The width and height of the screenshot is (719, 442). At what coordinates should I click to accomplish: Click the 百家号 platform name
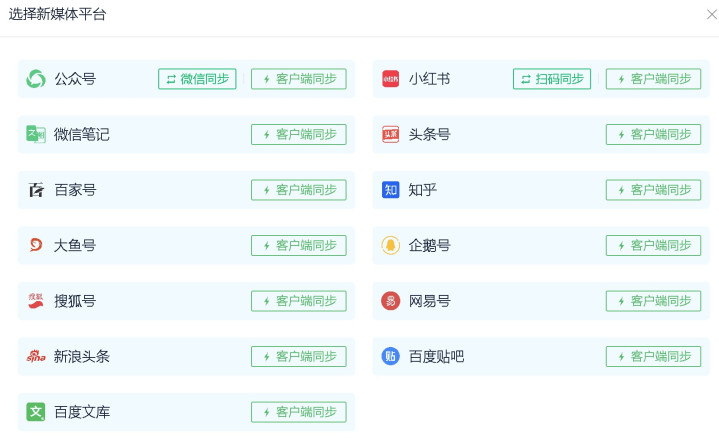[x=75, y=190]
